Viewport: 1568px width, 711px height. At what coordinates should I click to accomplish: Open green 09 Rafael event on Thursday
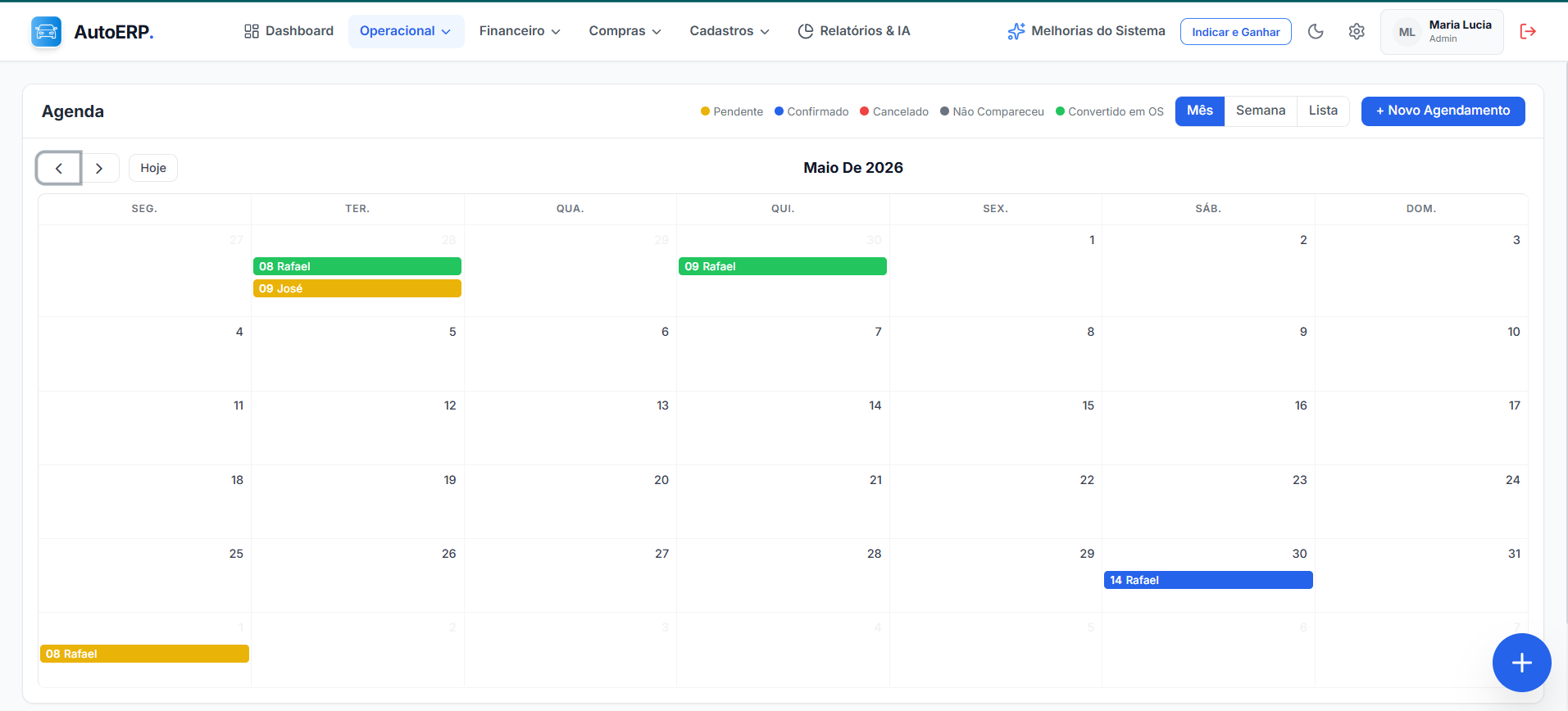pyautogui.click(x=783, y=266)
